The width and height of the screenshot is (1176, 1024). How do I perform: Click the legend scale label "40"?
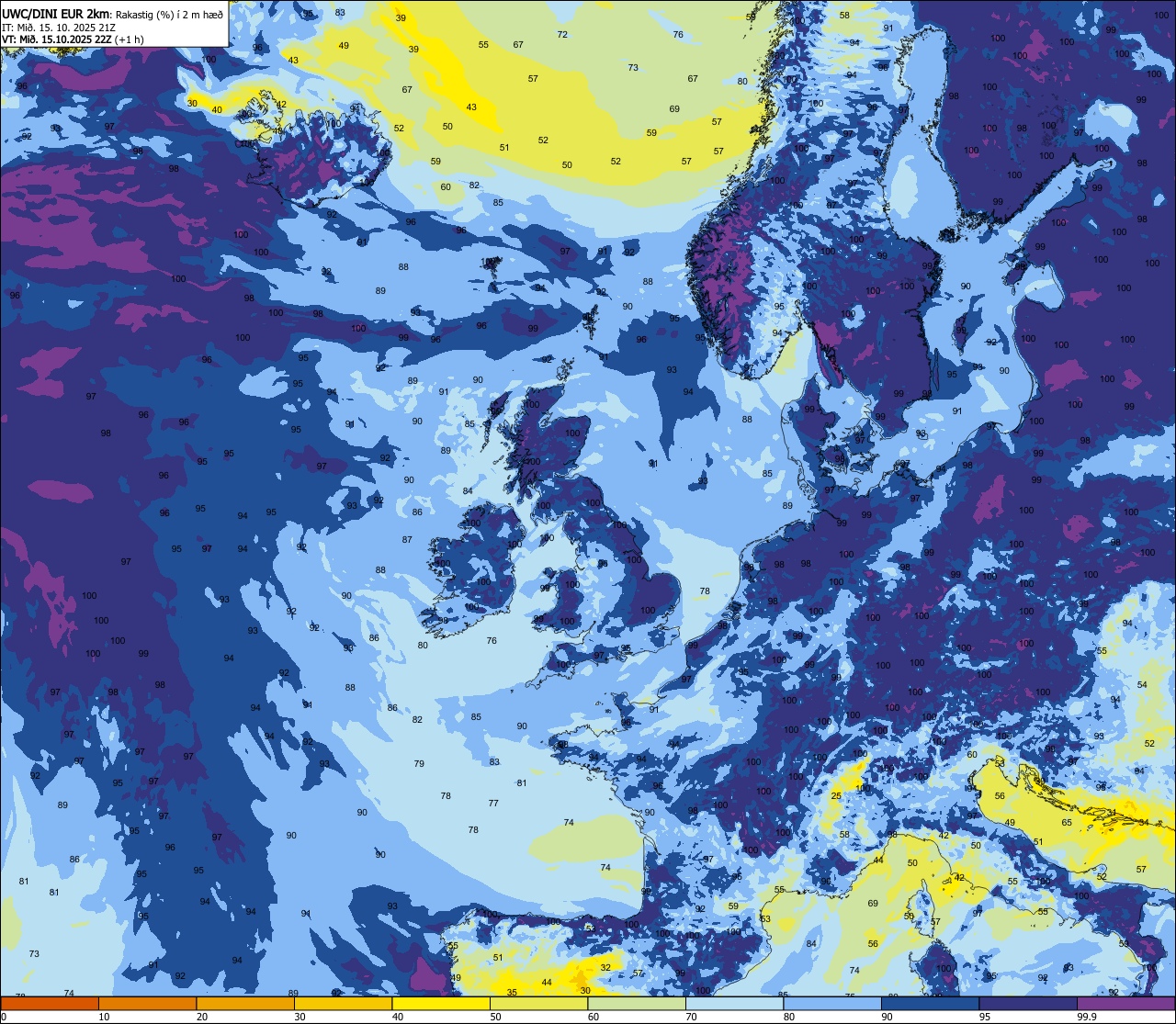(398, 1017)
